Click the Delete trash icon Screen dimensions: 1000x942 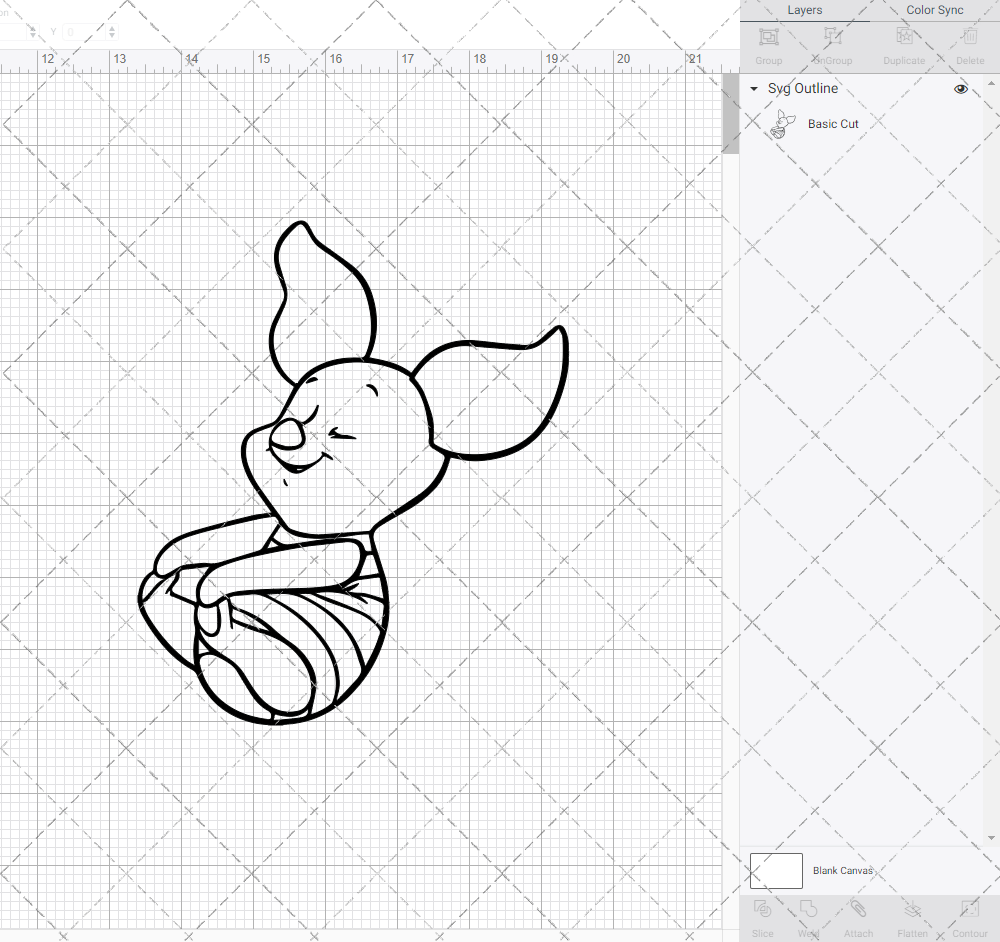(x=970, y=36)
